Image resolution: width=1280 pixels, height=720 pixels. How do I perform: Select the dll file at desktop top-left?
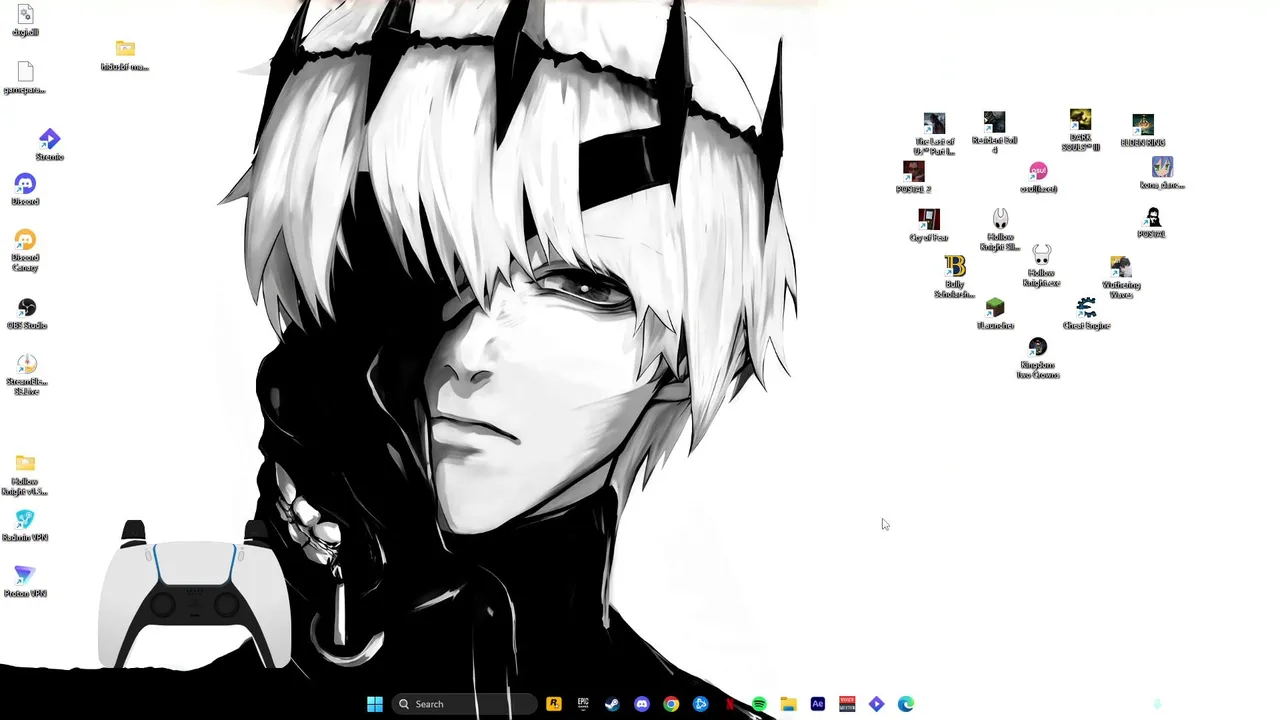tap(25, 21)
